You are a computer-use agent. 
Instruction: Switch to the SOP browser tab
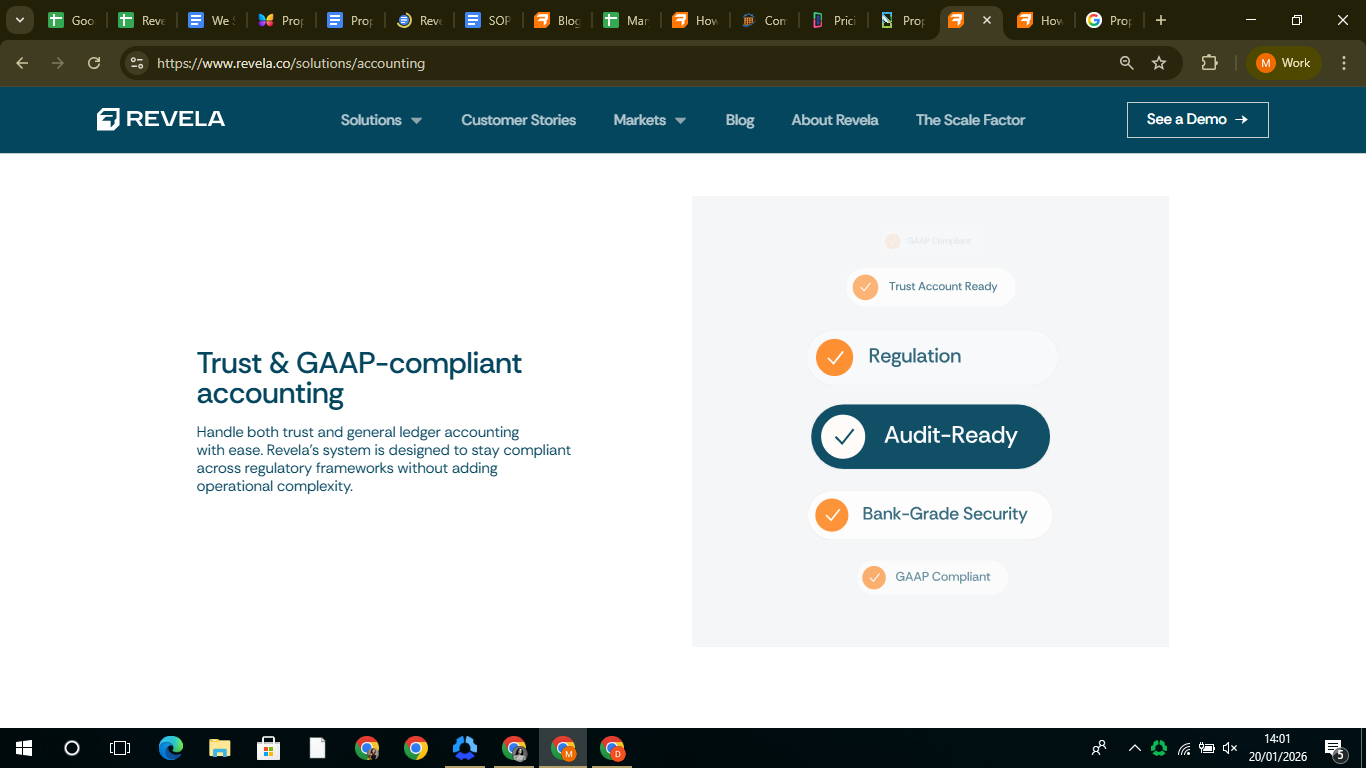tap(488, 20)
